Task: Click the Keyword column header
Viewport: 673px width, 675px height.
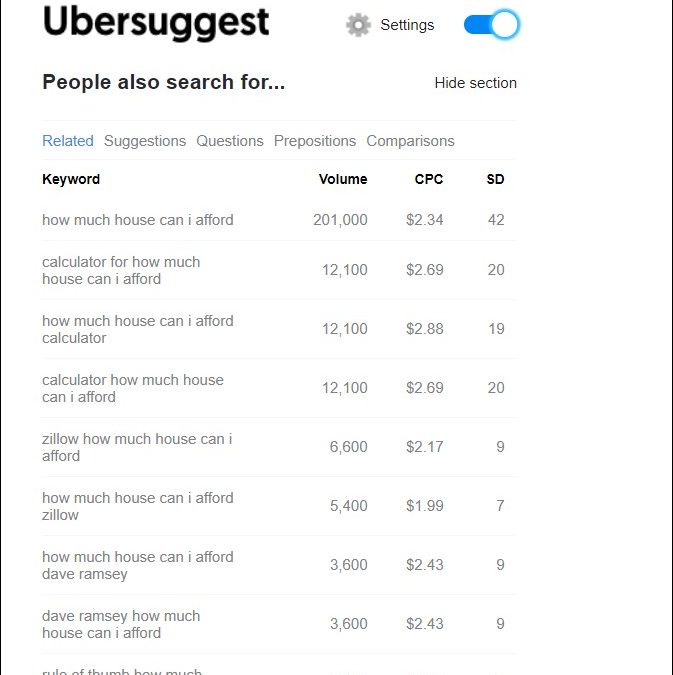Action: [71, 180]
